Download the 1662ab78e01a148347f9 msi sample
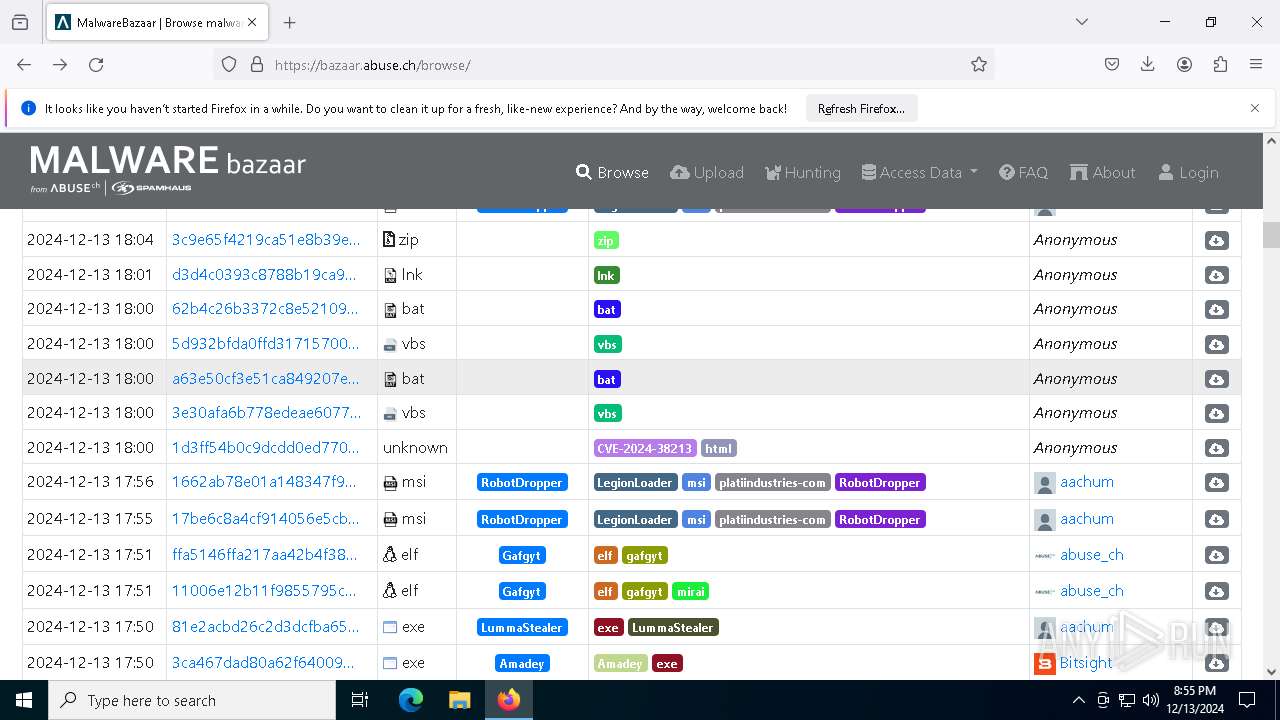 point(1216,482)
